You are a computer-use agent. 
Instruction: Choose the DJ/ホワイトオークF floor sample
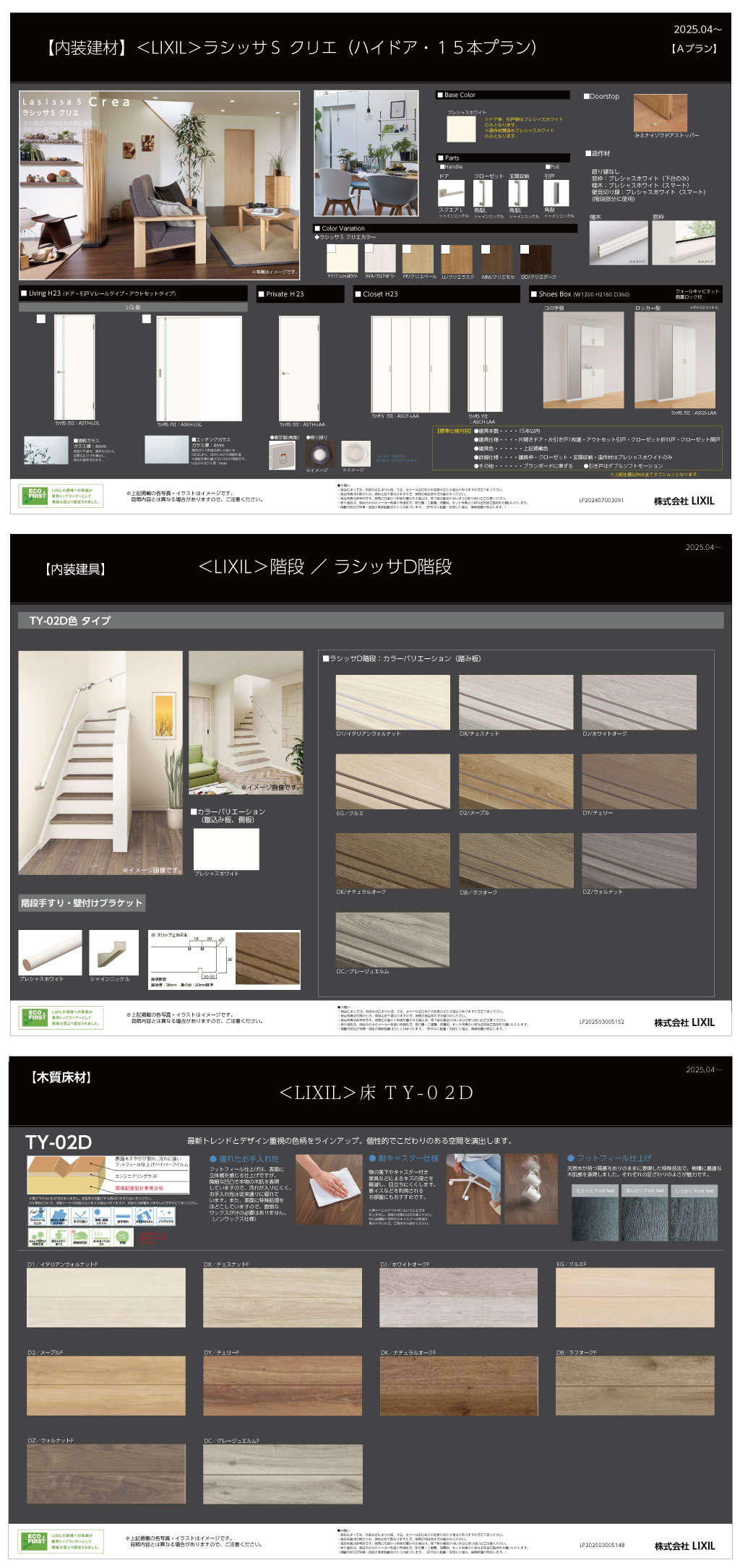pyautogui.click(x=458, y=1297)
